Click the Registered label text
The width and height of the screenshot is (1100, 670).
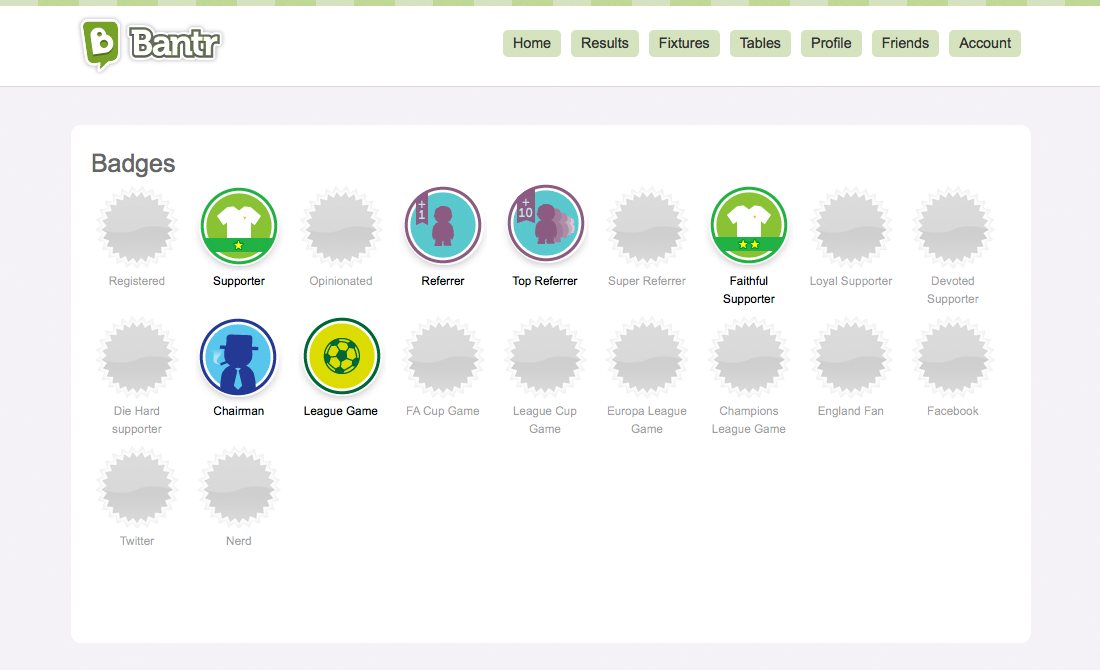(137, 281)
